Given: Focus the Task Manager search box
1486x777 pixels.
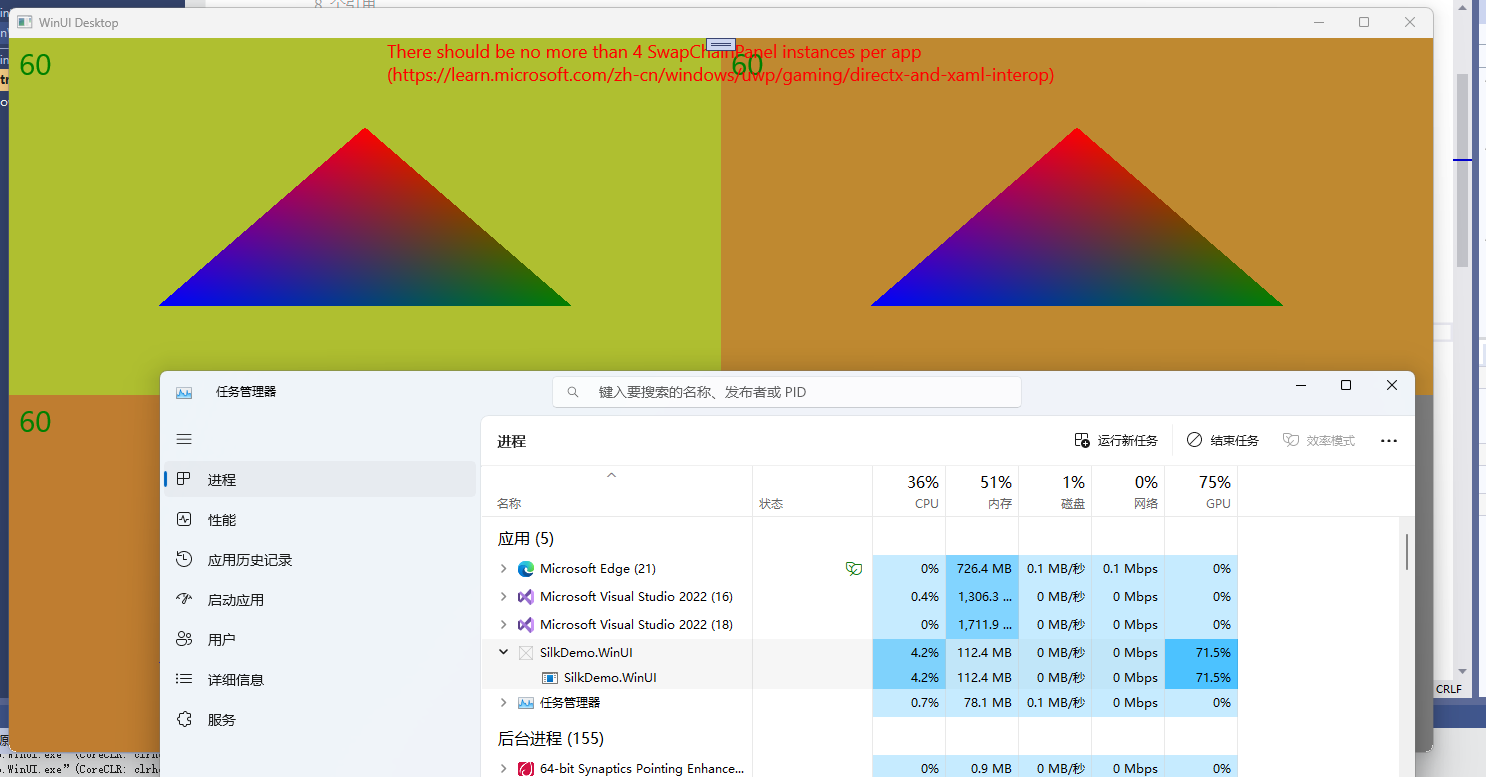Looking at the screenshot, I should pos(787,392).
